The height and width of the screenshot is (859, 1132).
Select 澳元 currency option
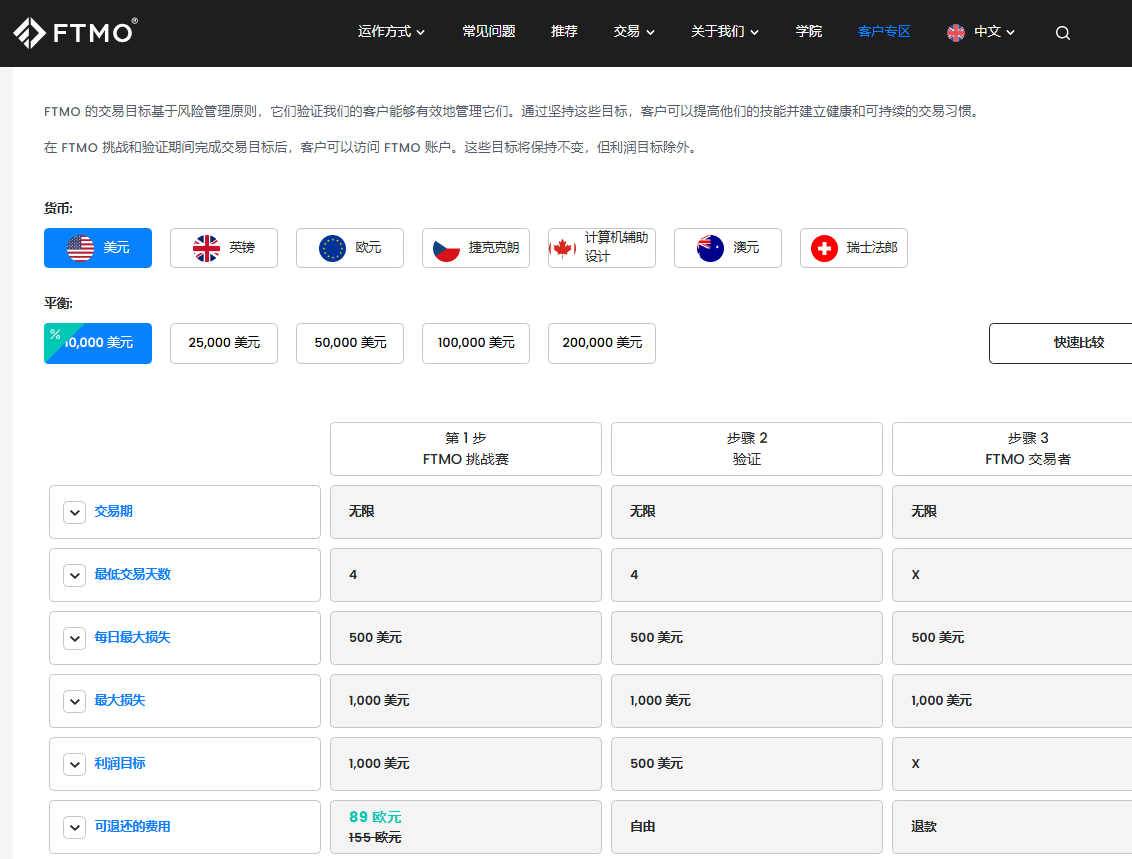[728, 248]
